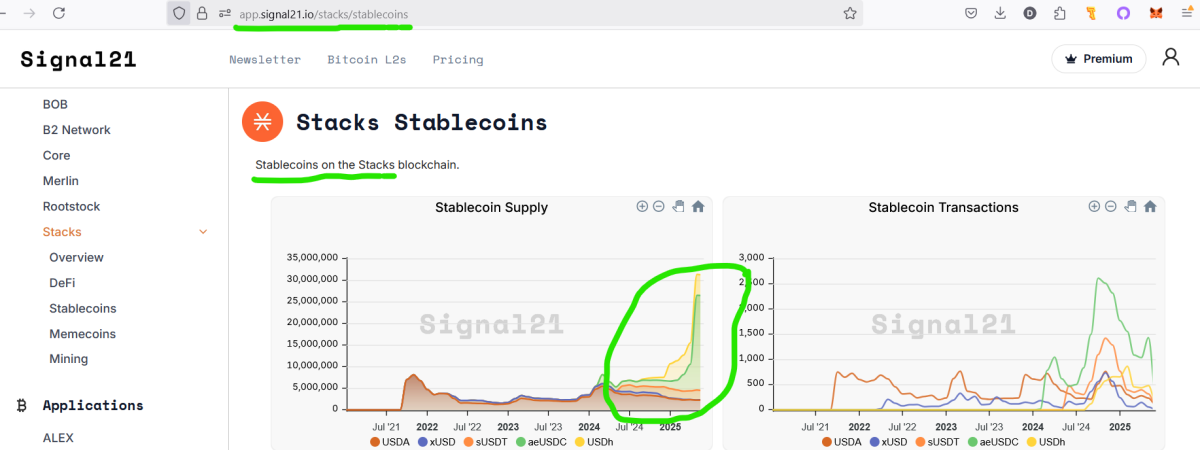
Task: Select Mining under Stacks in sidebar
Action: coord(69,359)
